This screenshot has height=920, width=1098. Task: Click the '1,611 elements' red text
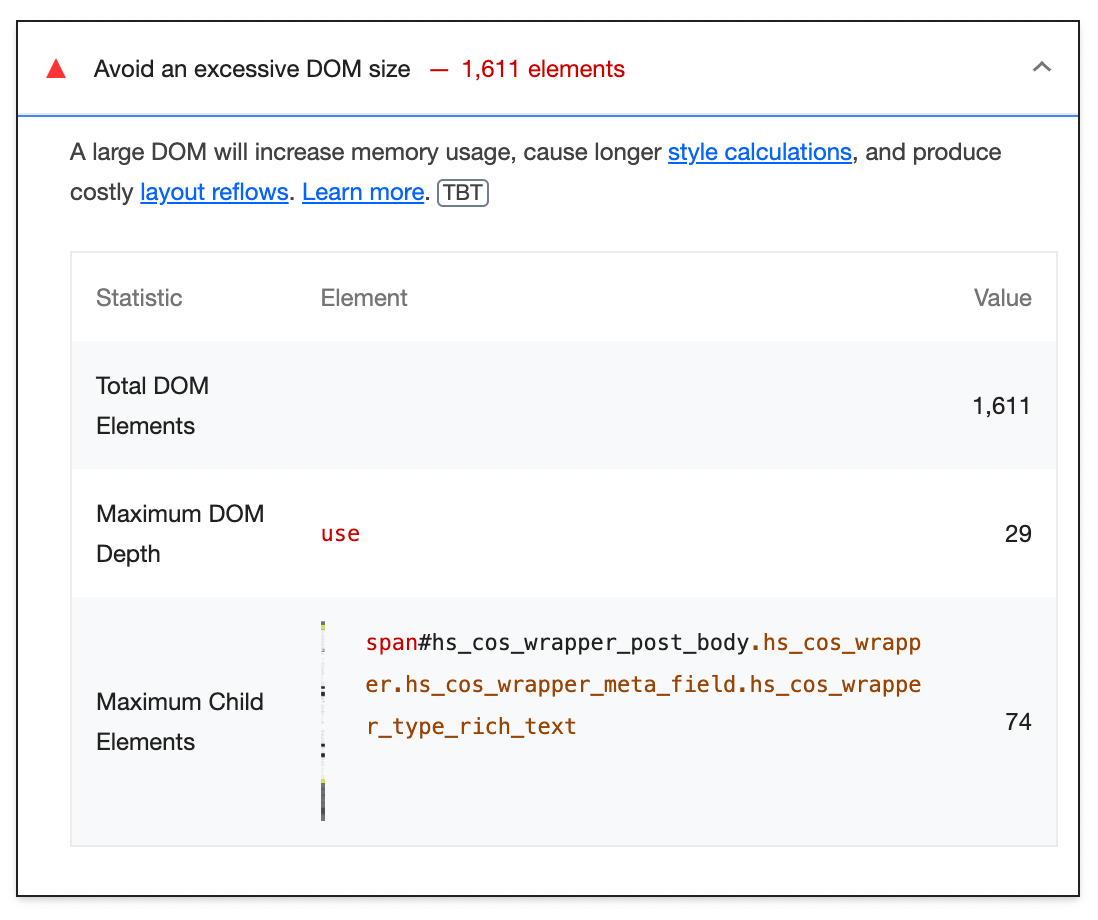[x=544, y=69]
